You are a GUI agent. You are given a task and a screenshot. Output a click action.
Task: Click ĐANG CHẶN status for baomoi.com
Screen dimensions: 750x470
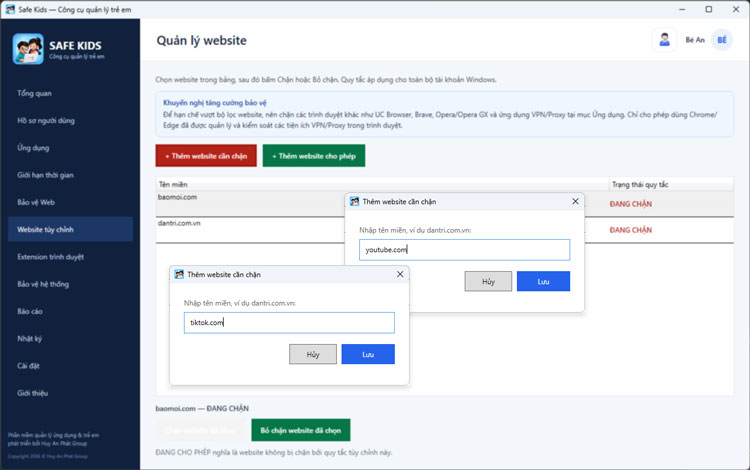pyautogui.click(x=630, y=204)
